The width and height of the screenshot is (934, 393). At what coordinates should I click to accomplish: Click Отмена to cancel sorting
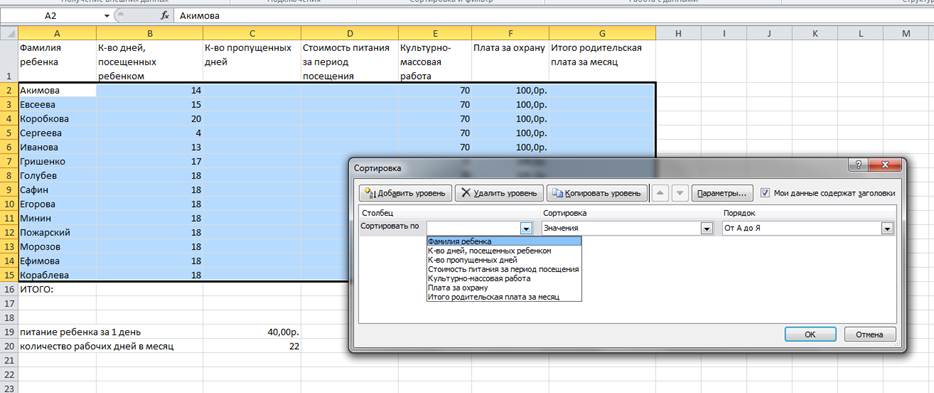[x=869, y=335]
